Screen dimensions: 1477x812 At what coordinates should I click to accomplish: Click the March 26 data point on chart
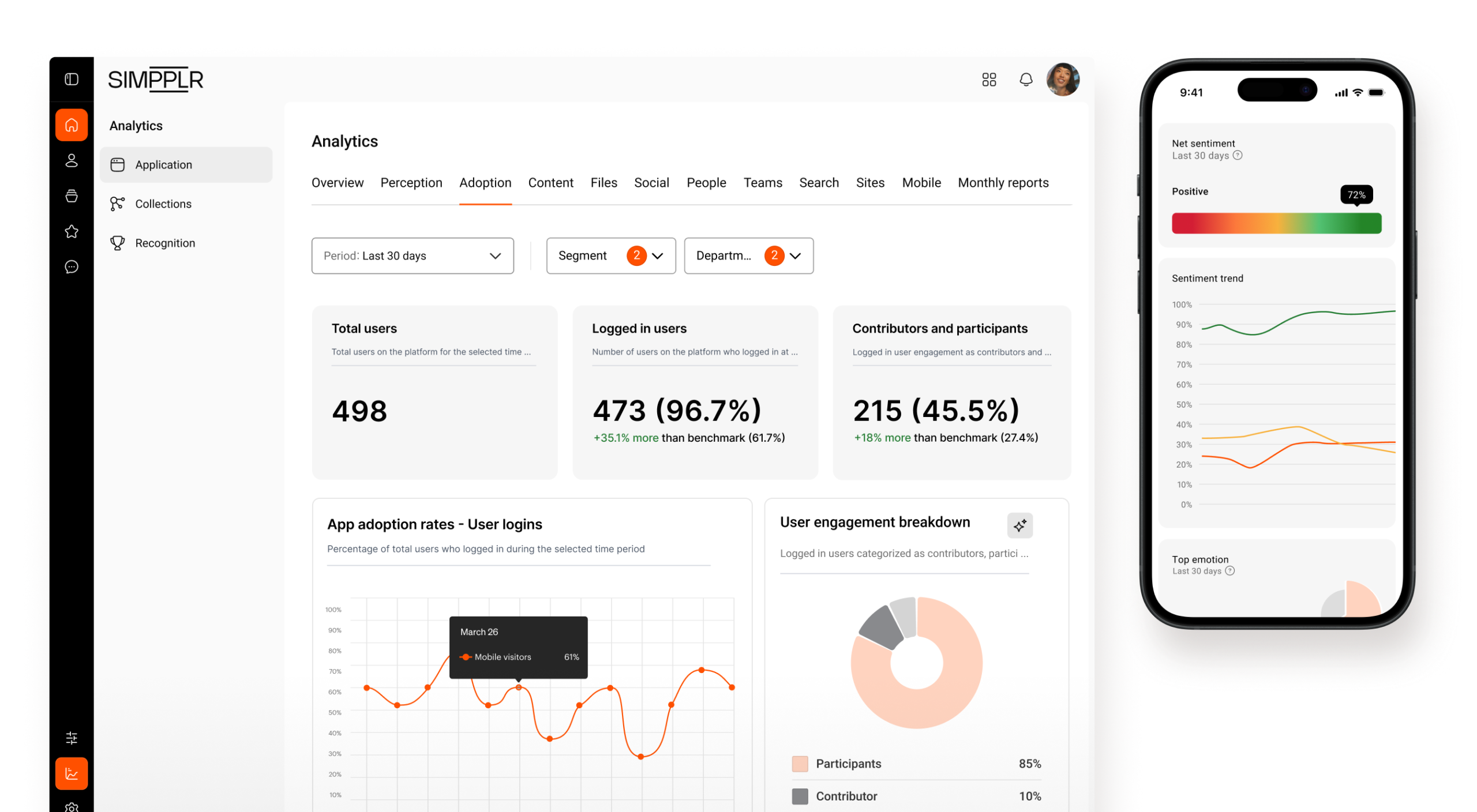(518, 687)
